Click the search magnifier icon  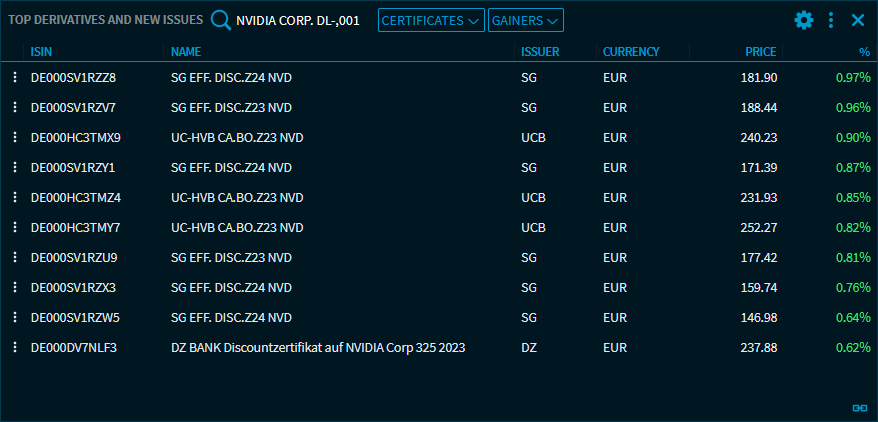pos(219,20)
